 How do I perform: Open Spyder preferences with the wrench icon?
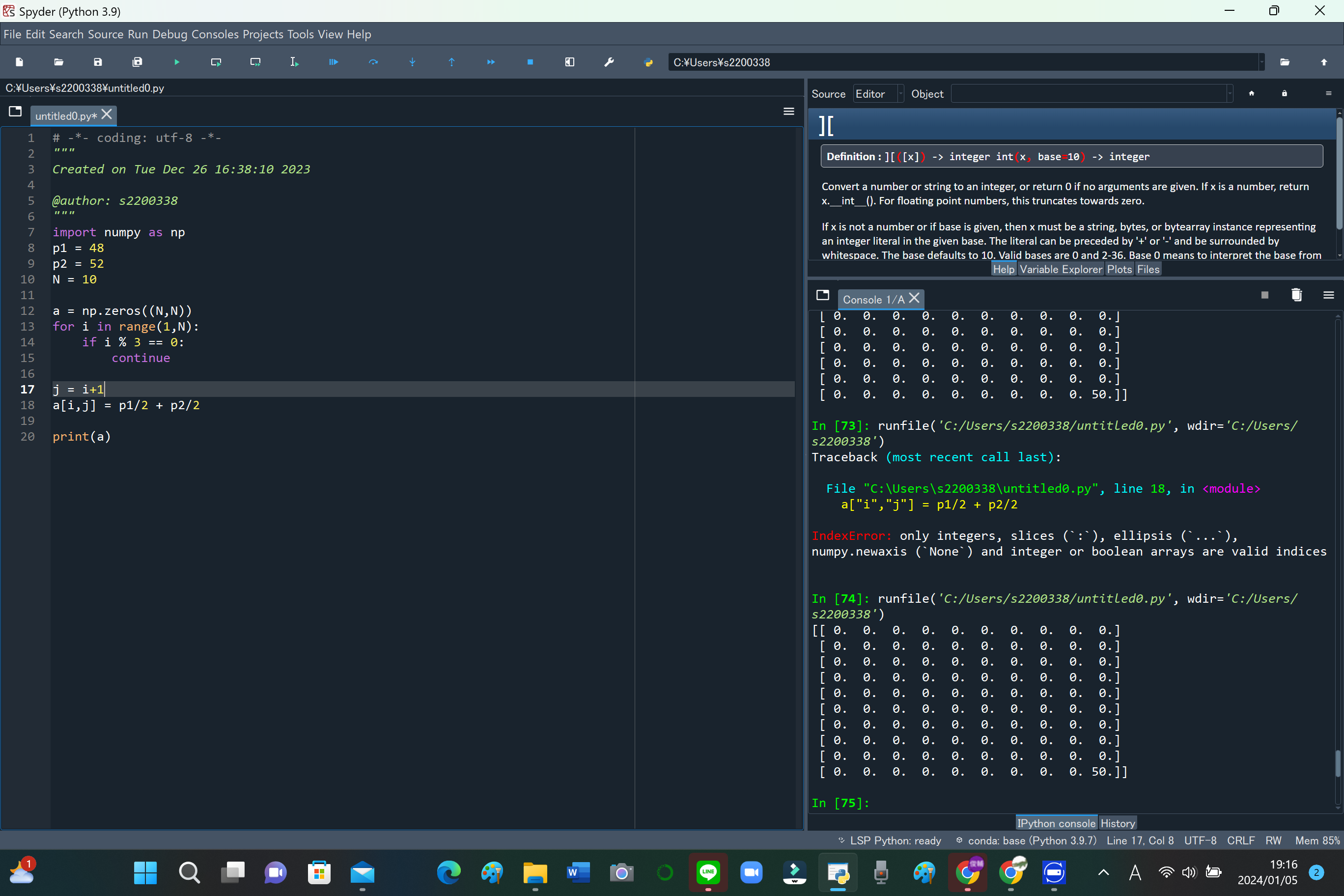[609, 62]
